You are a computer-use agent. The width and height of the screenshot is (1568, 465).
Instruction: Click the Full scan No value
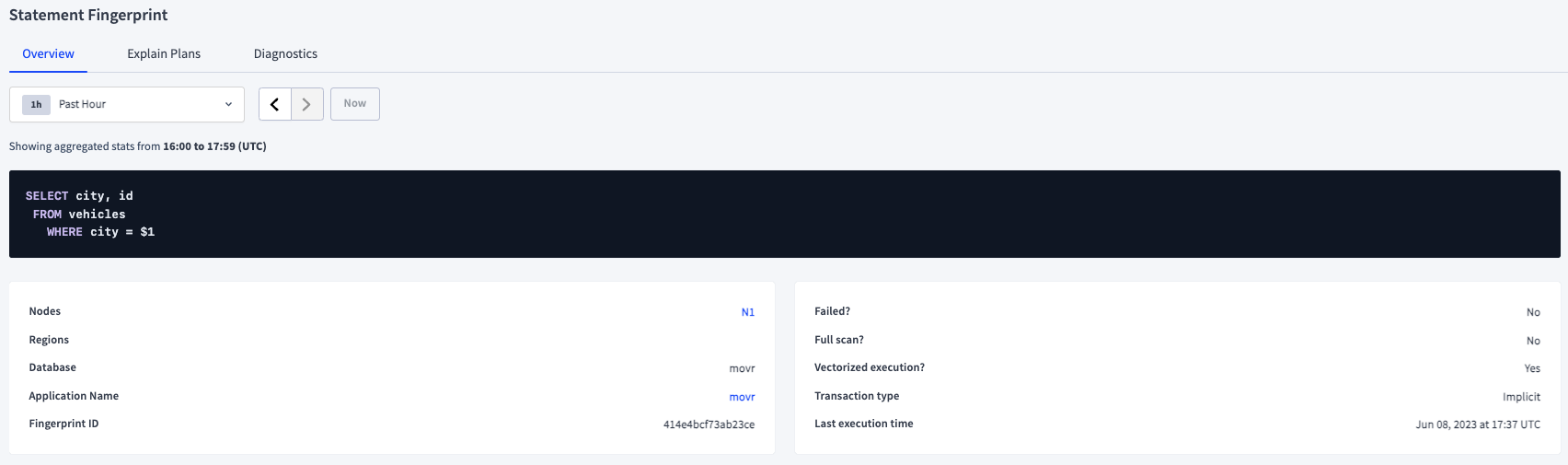click(x=1533, y=341)
